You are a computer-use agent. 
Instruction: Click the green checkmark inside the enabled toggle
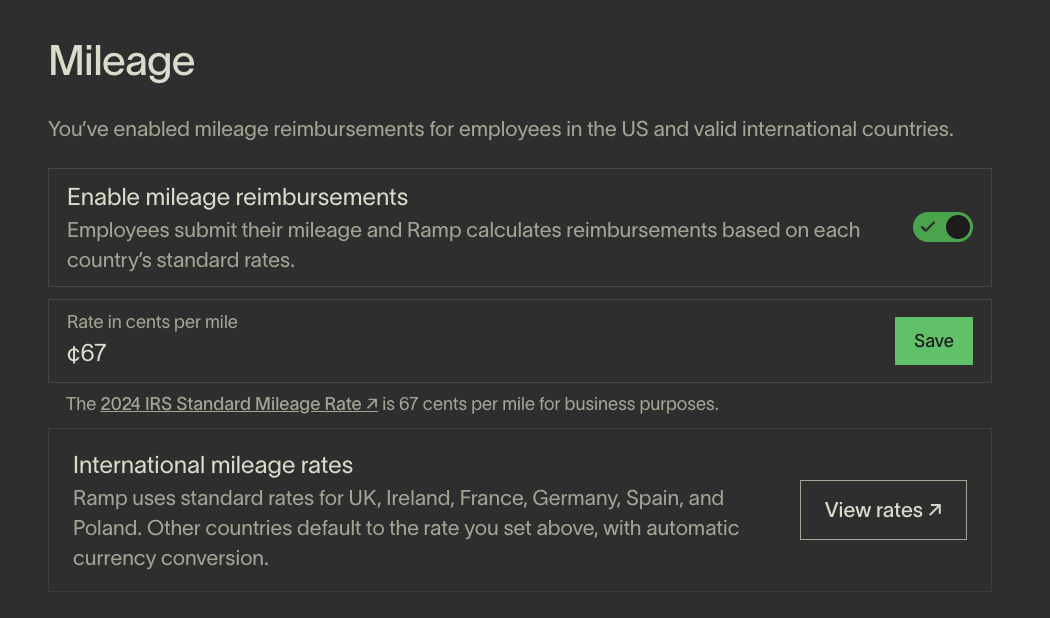point(926,227)
